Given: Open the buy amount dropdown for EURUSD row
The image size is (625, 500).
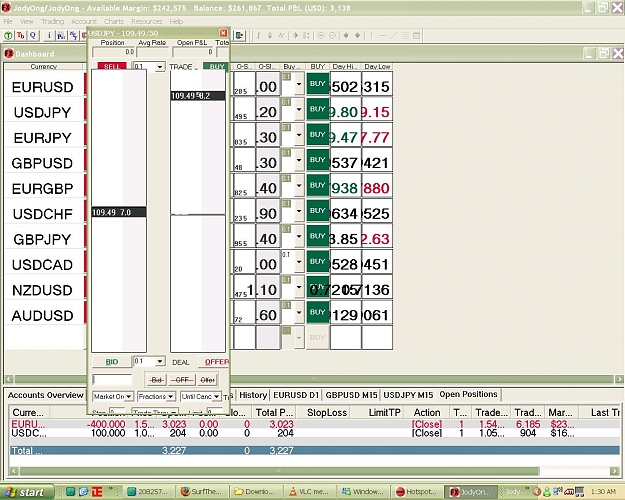Looking at the screenshot, I should click(299, 85).
